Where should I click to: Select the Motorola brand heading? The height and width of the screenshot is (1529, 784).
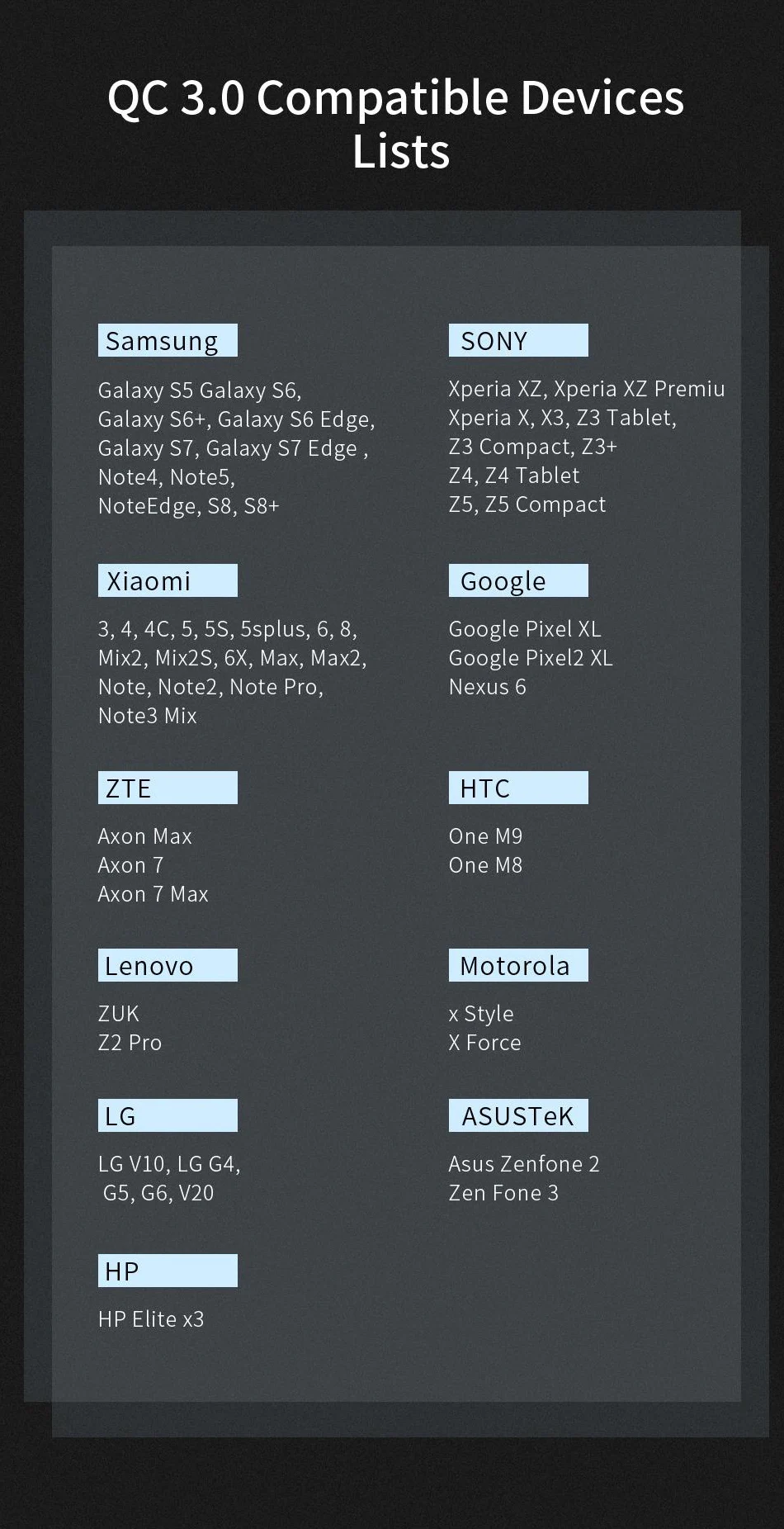click(x=517, y=966)
